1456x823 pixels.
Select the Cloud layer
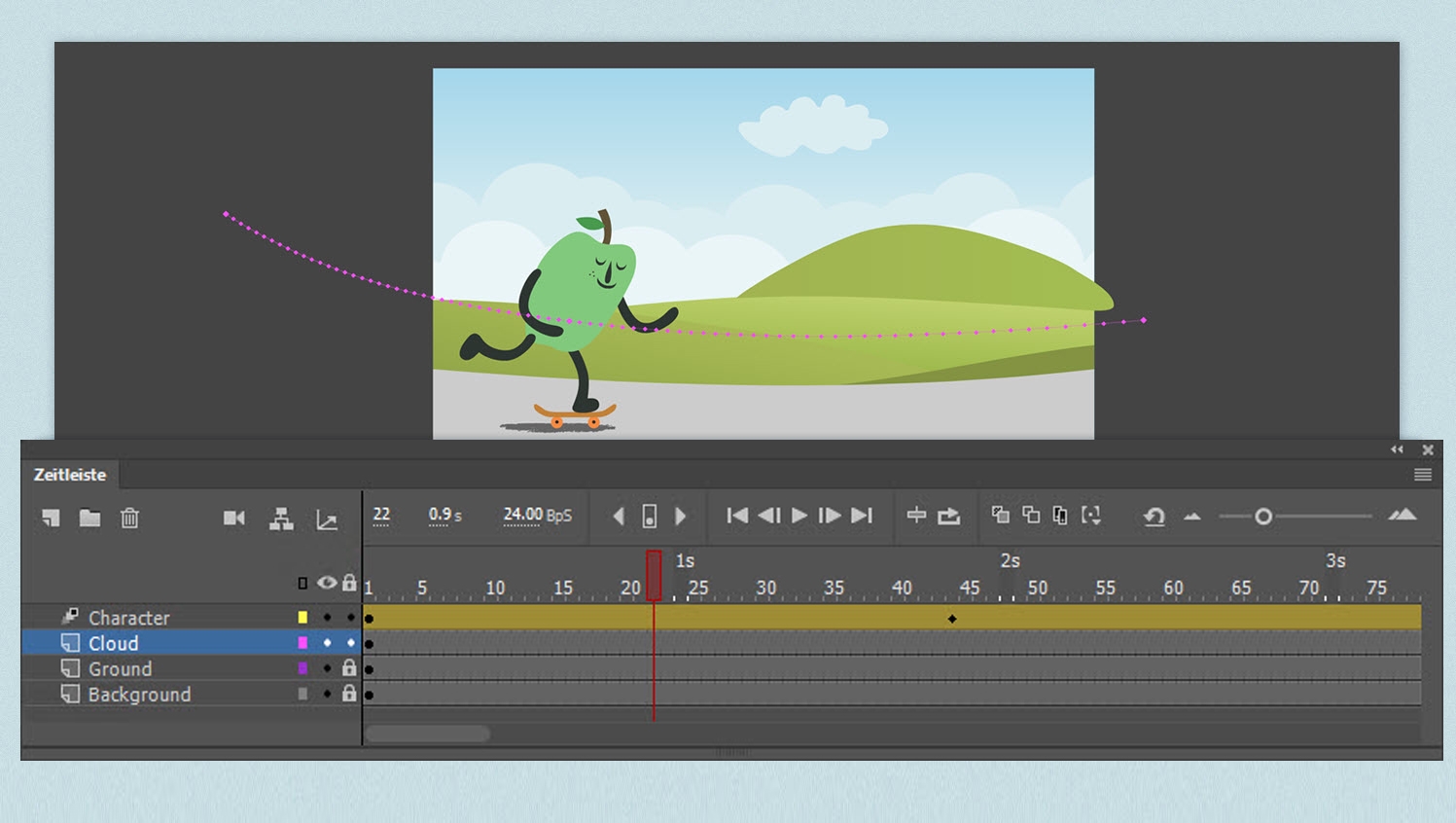[113, 643]
